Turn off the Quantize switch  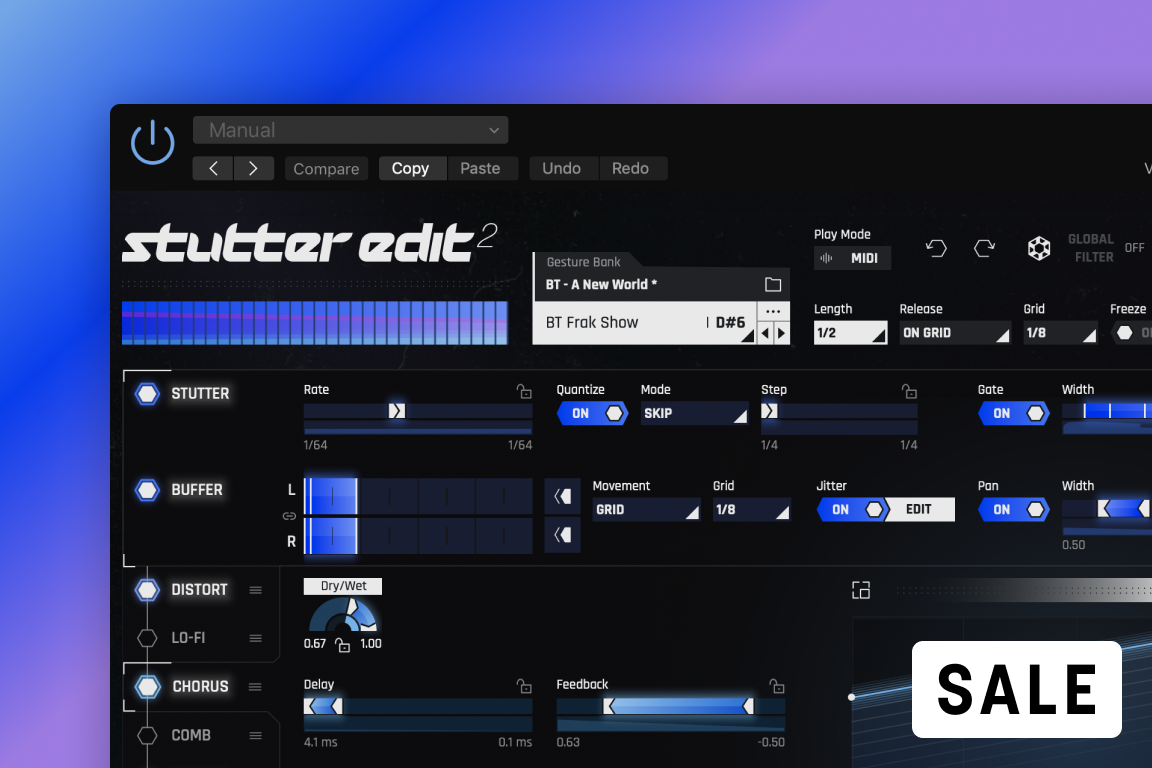(x=592, y=413)
